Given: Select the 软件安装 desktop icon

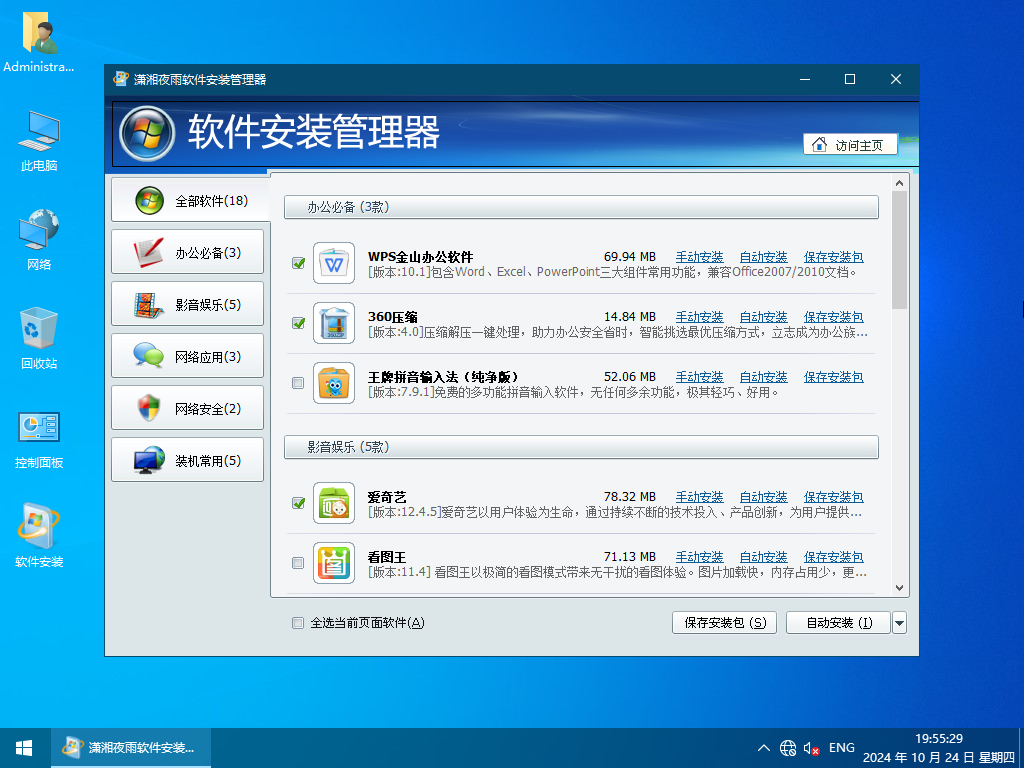Looking at the screenshot, I should tap(39, 536).
